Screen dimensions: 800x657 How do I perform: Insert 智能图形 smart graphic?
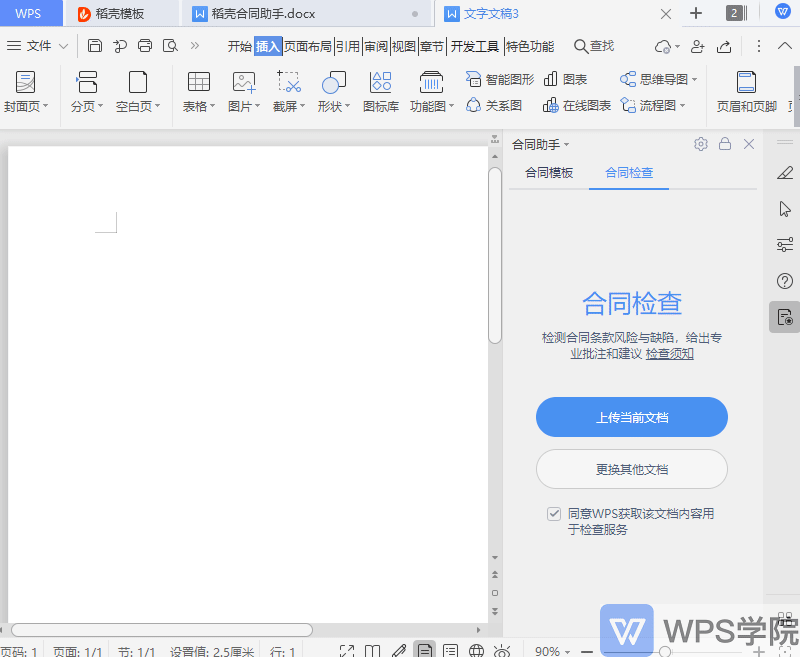coord(500,80)
